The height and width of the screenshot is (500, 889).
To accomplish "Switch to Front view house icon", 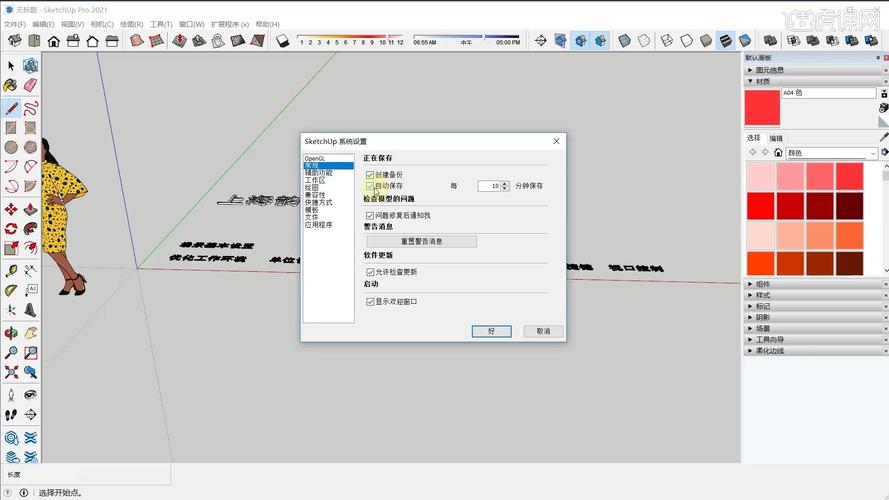I will pos(53,41).
